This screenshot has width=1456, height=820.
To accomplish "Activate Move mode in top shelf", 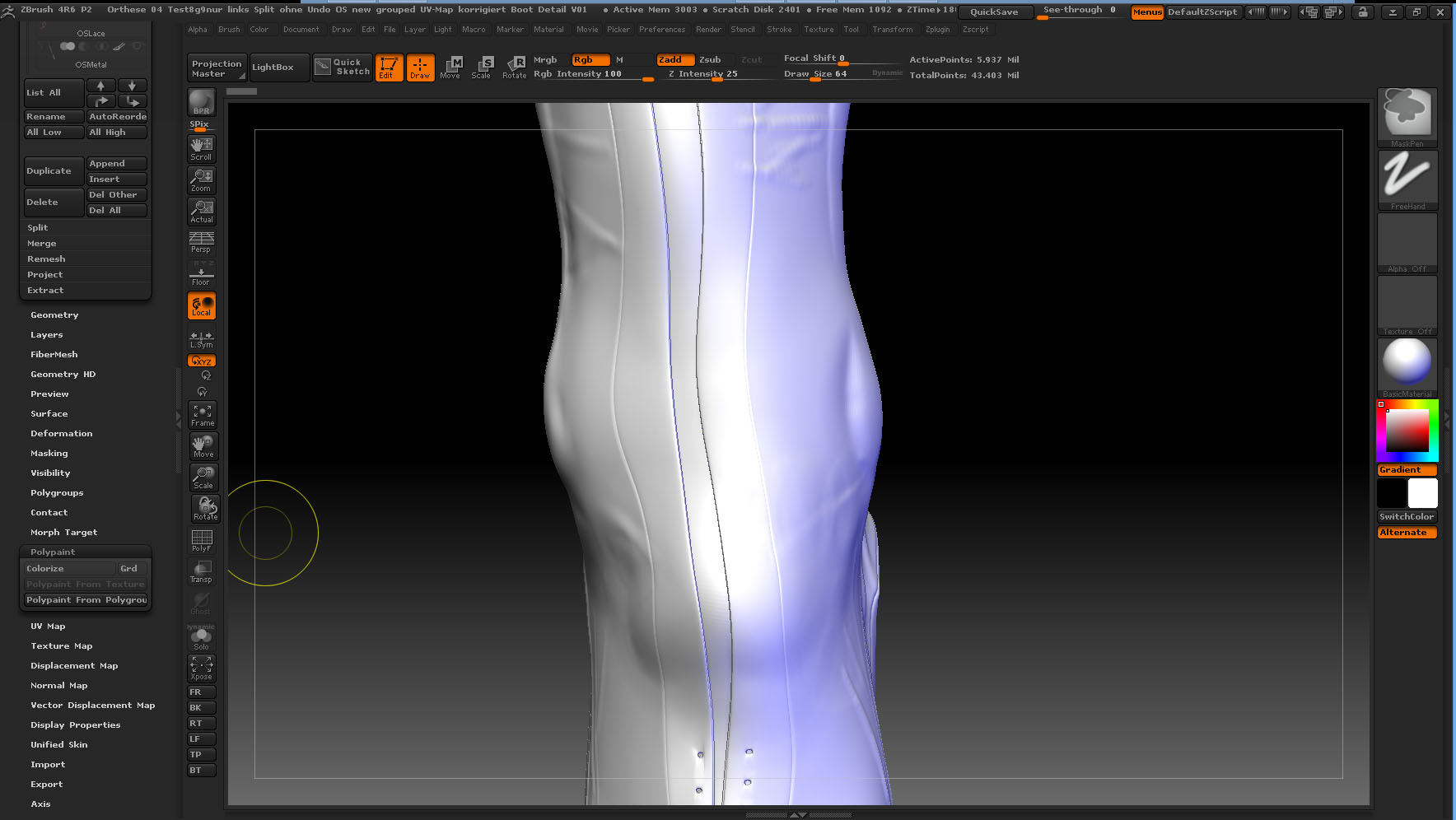I will (x=451, y=68).
